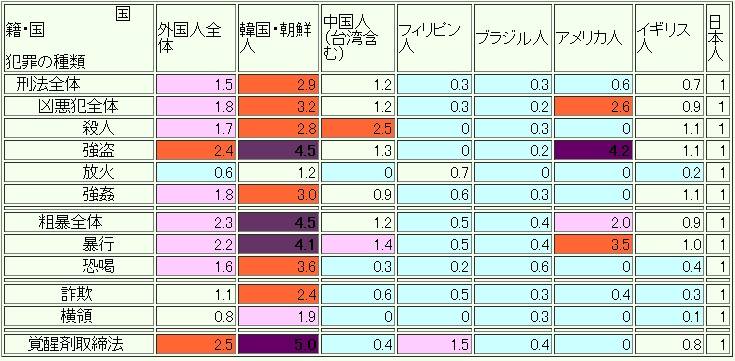This screenshot has height=361, width=735.
Task: Click the ブラジル人 header cell
Action: [512, 38]
